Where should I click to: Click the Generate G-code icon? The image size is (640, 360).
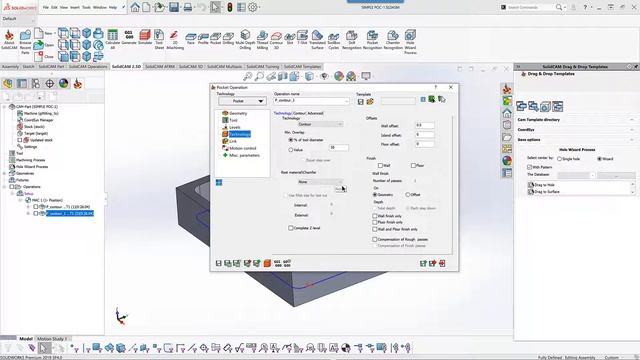(129, 37)
